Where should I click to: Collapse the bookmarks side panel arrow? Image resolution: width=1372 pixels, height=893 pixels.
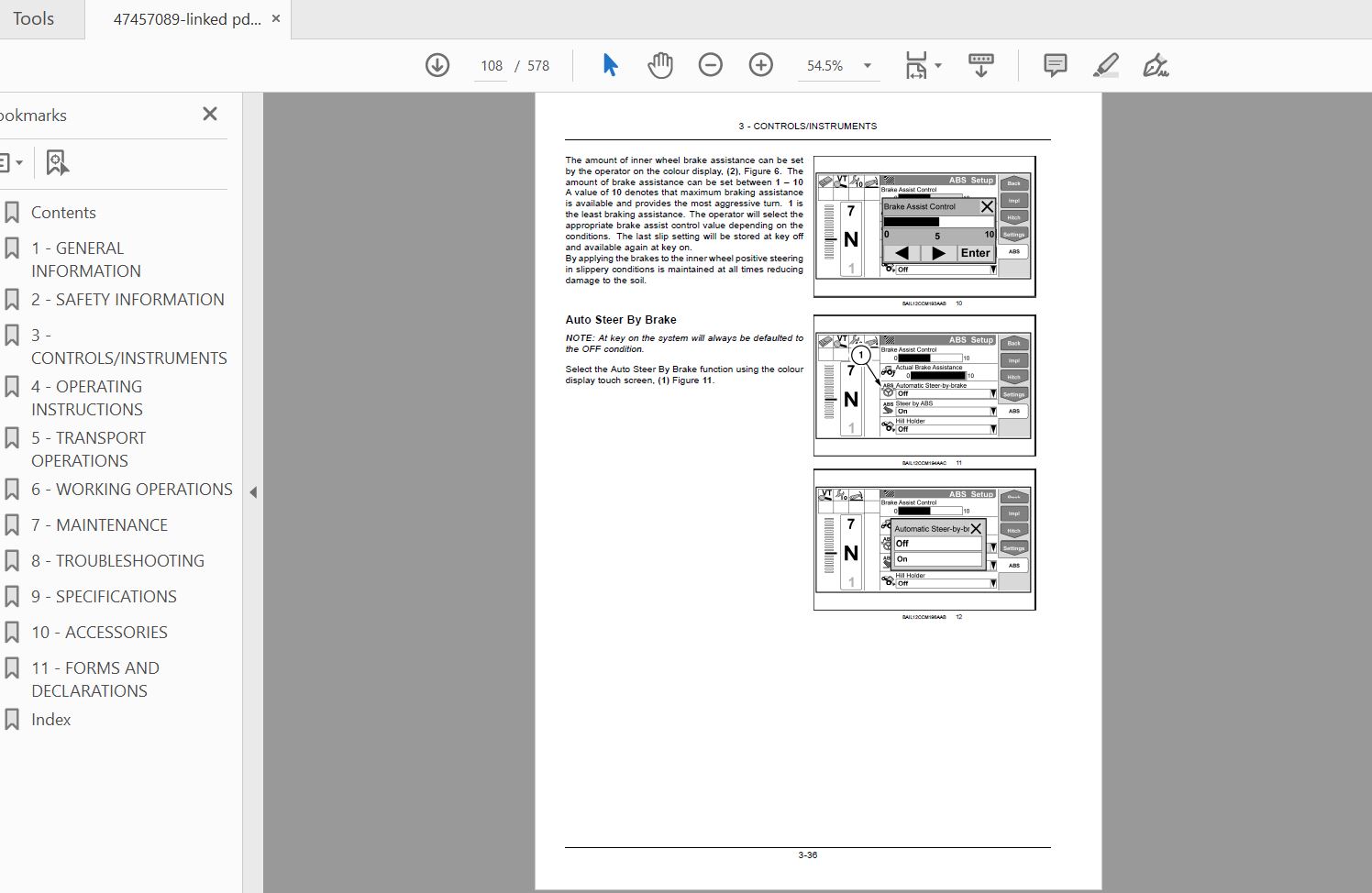[253, 492]
